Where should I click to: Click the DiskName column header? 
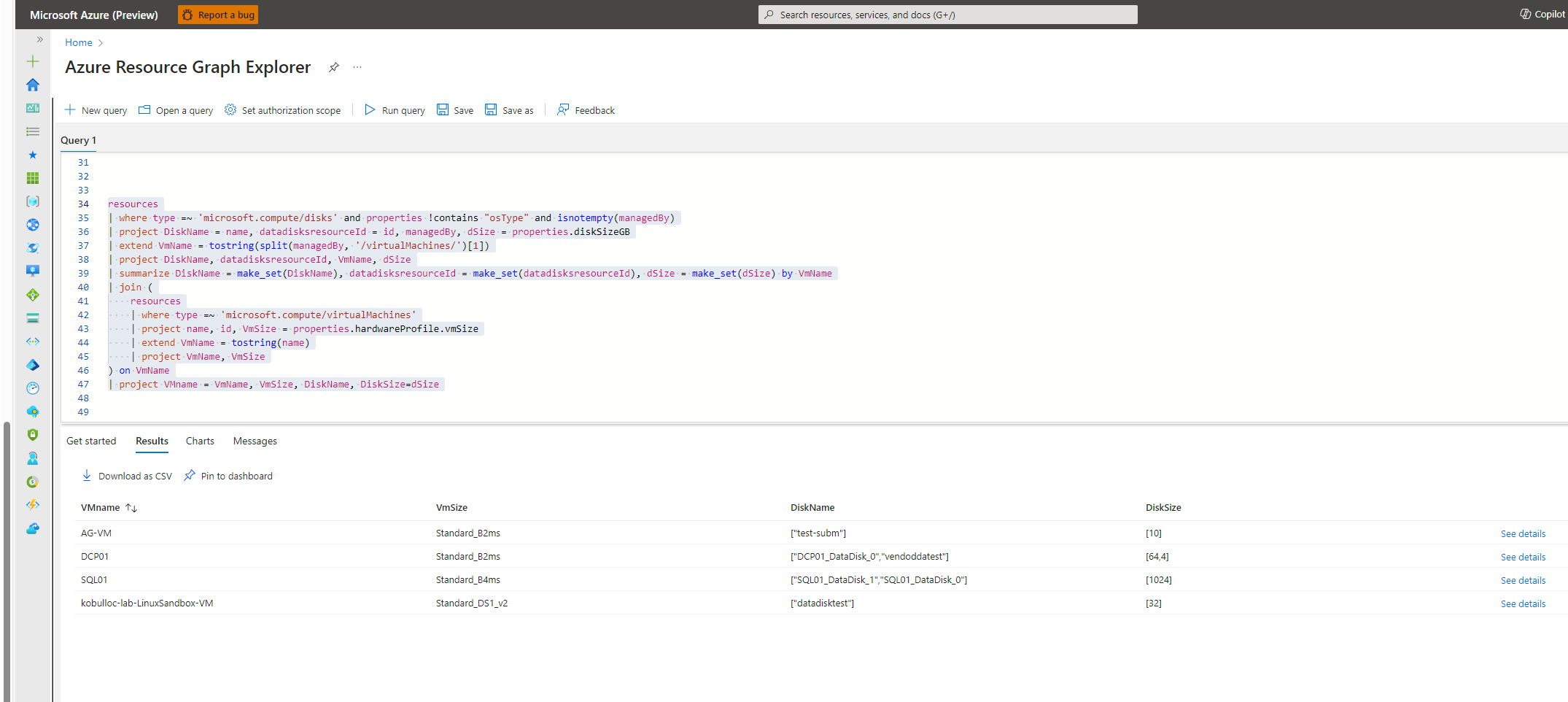point(812,507)
